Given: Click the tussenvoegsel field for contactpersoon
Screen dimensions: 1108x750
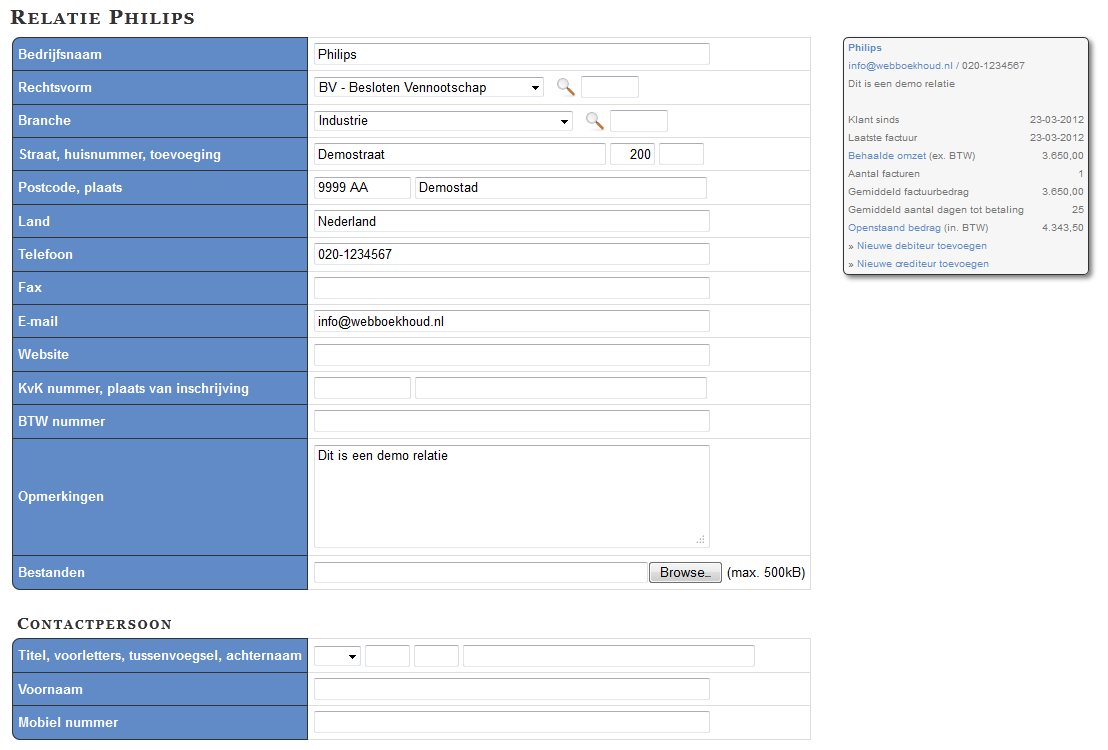Looking at the screenshot, I should click(x=437, y=656).
